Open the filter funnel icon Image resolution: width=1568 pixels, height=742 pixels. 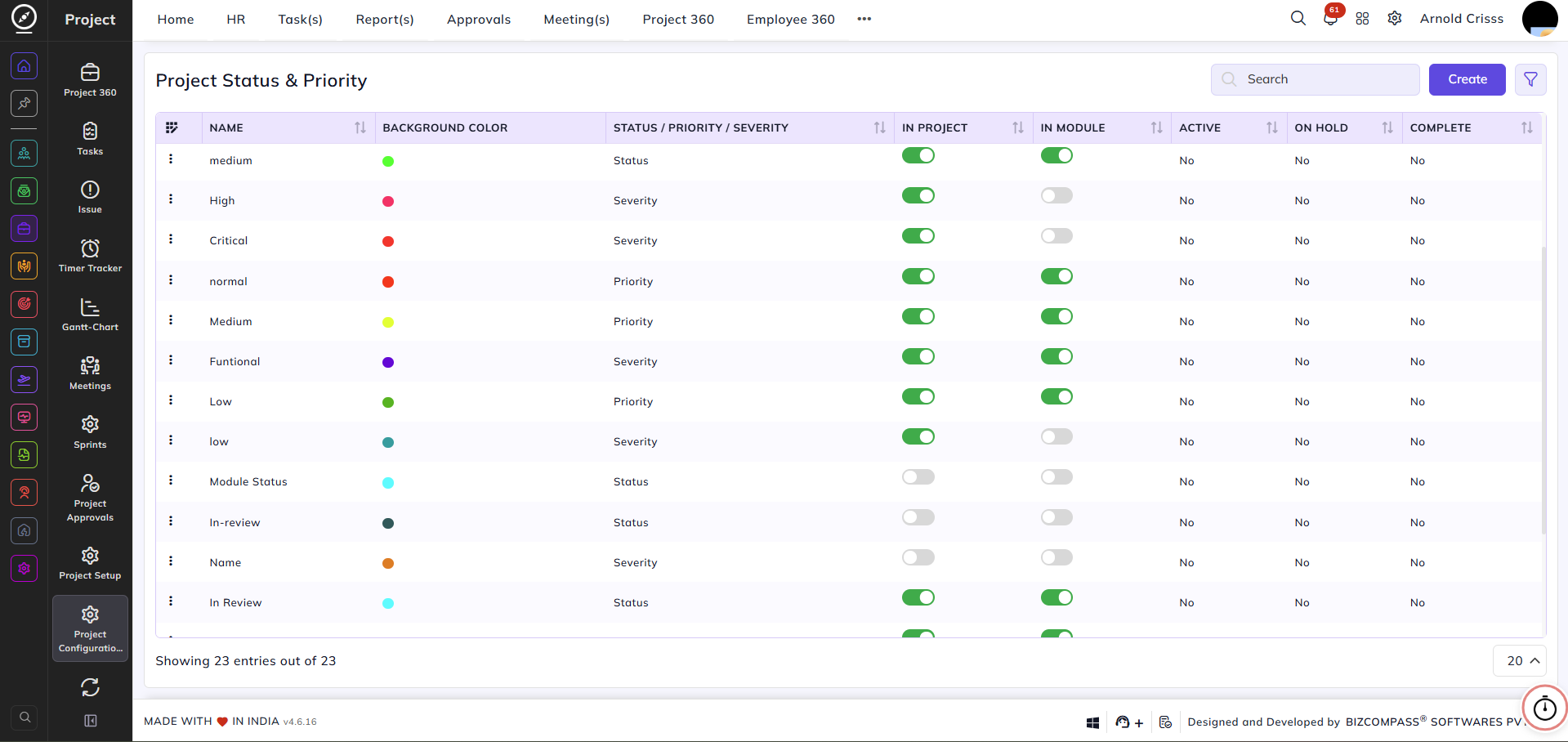point(1530,79)
